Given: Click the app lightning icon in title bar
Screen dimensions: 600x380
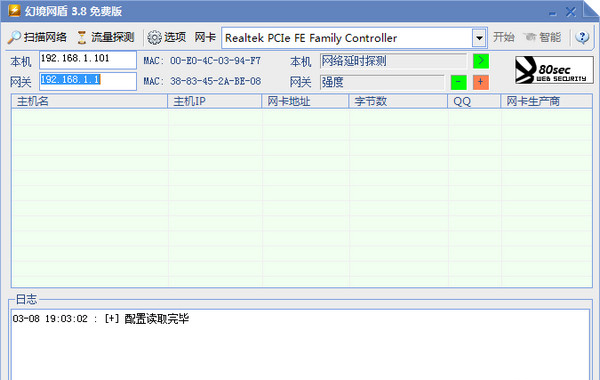Looking at the screenshot, I should pos(14,10).
